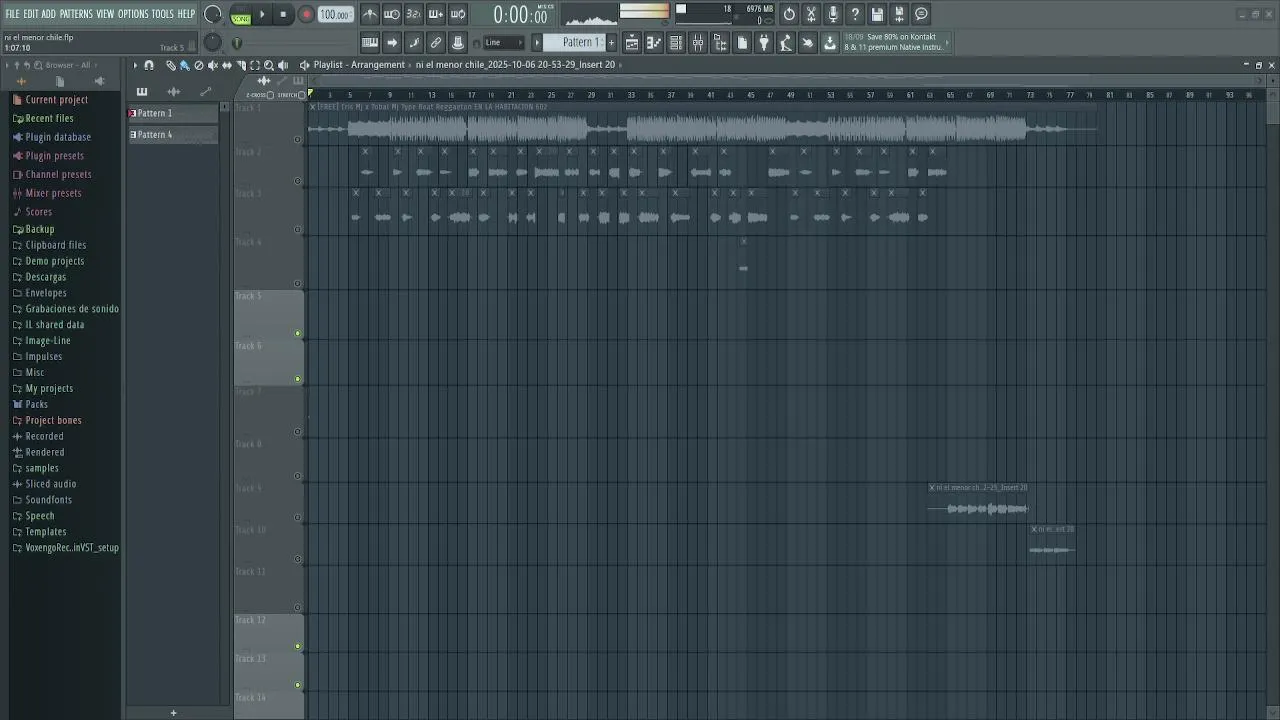Open the plugin picker plug icon

tap(764, 42)
